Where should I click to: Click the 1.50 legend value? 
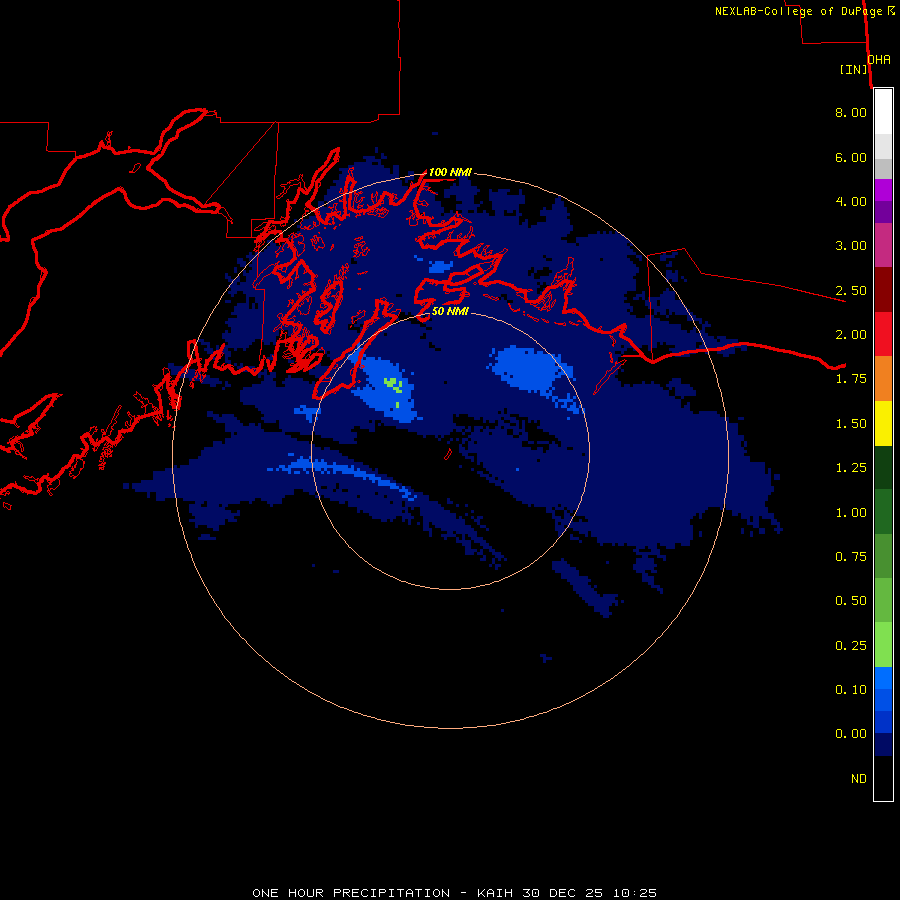tap(851, 424)
